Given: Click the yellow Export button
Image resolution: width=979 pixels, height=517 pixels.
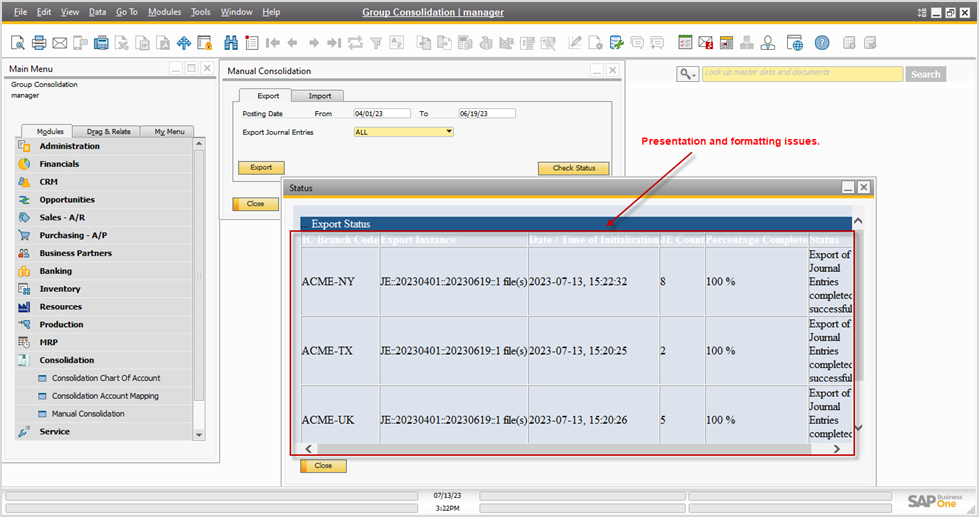Looking at the screenshot, I should (260, 168).
